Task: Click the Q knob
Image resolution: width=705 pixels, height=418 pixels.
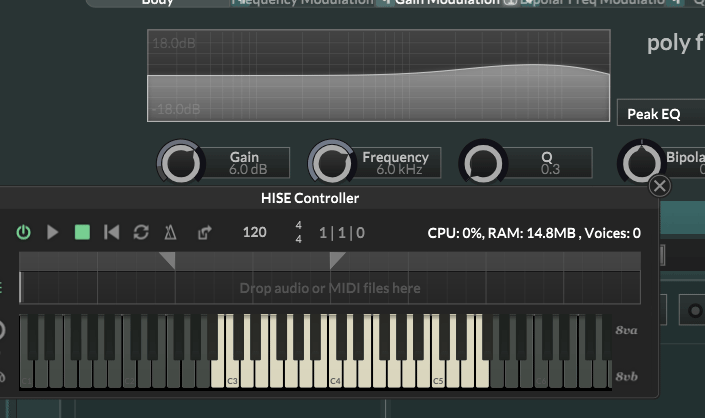Action: pos(482,163)
